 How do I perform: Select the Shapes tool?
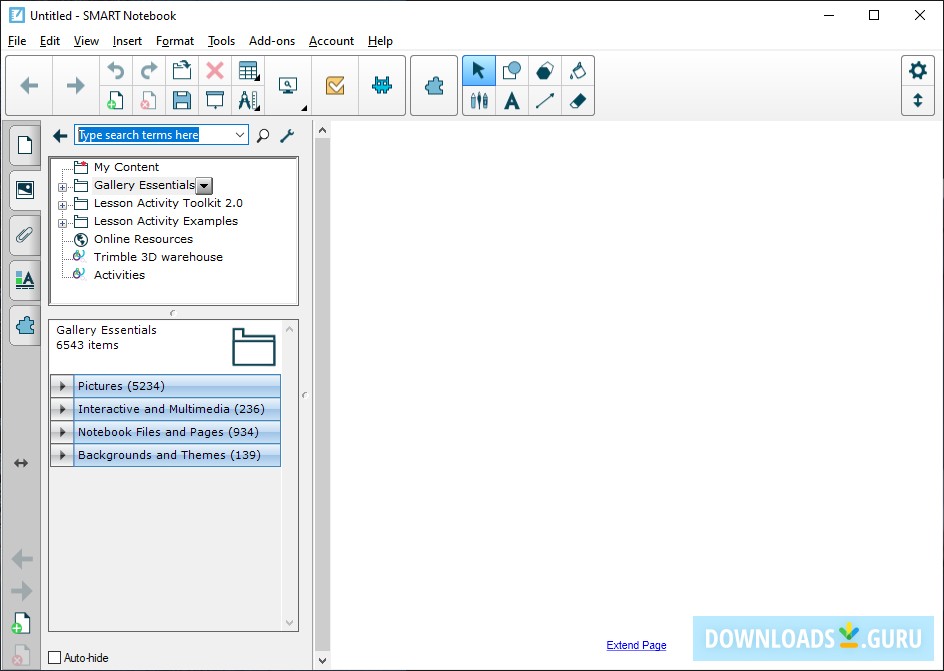click(511, 70)
